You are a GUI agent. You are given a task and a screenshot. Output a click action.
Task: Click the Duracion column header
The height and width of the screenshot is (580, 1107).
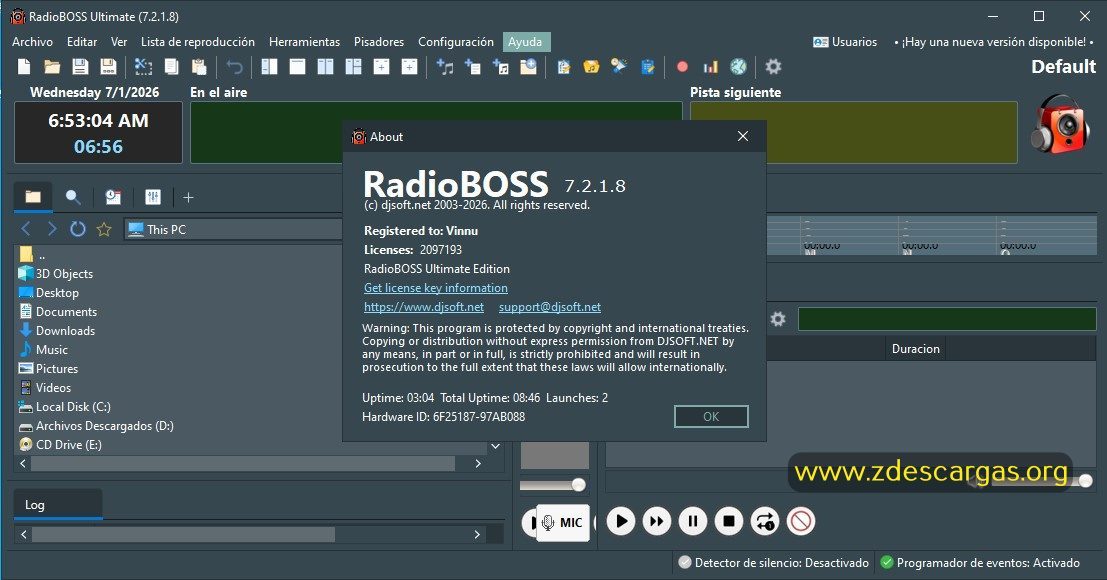[x=916, y=349]
